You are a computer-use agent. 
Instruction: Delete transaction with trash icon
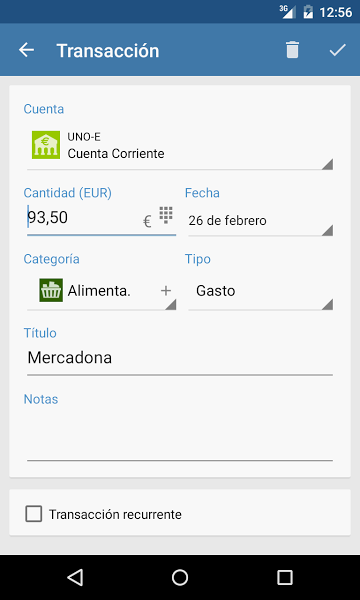point(292,50)
